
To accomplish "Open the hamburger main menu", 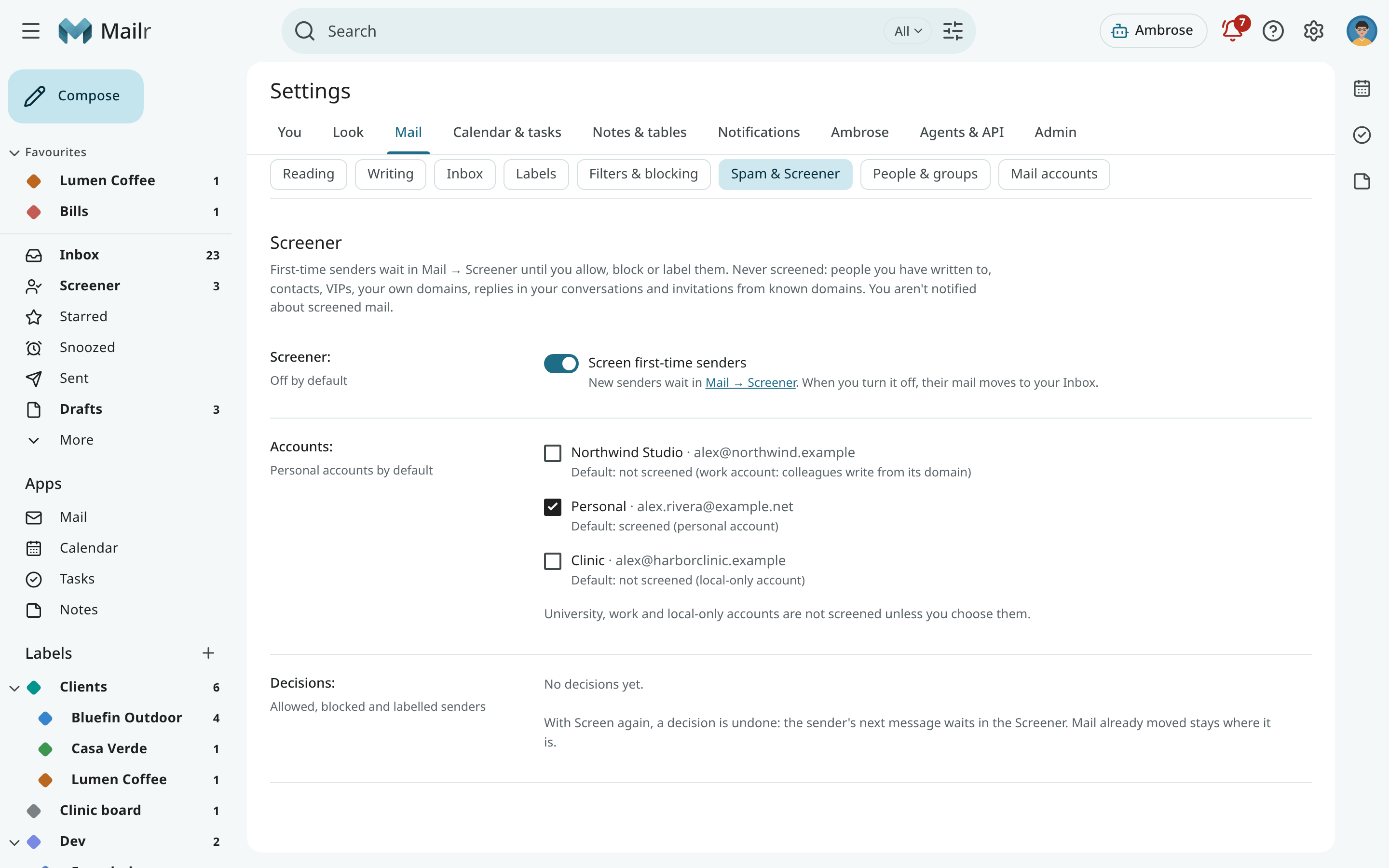I will [31, 31].
